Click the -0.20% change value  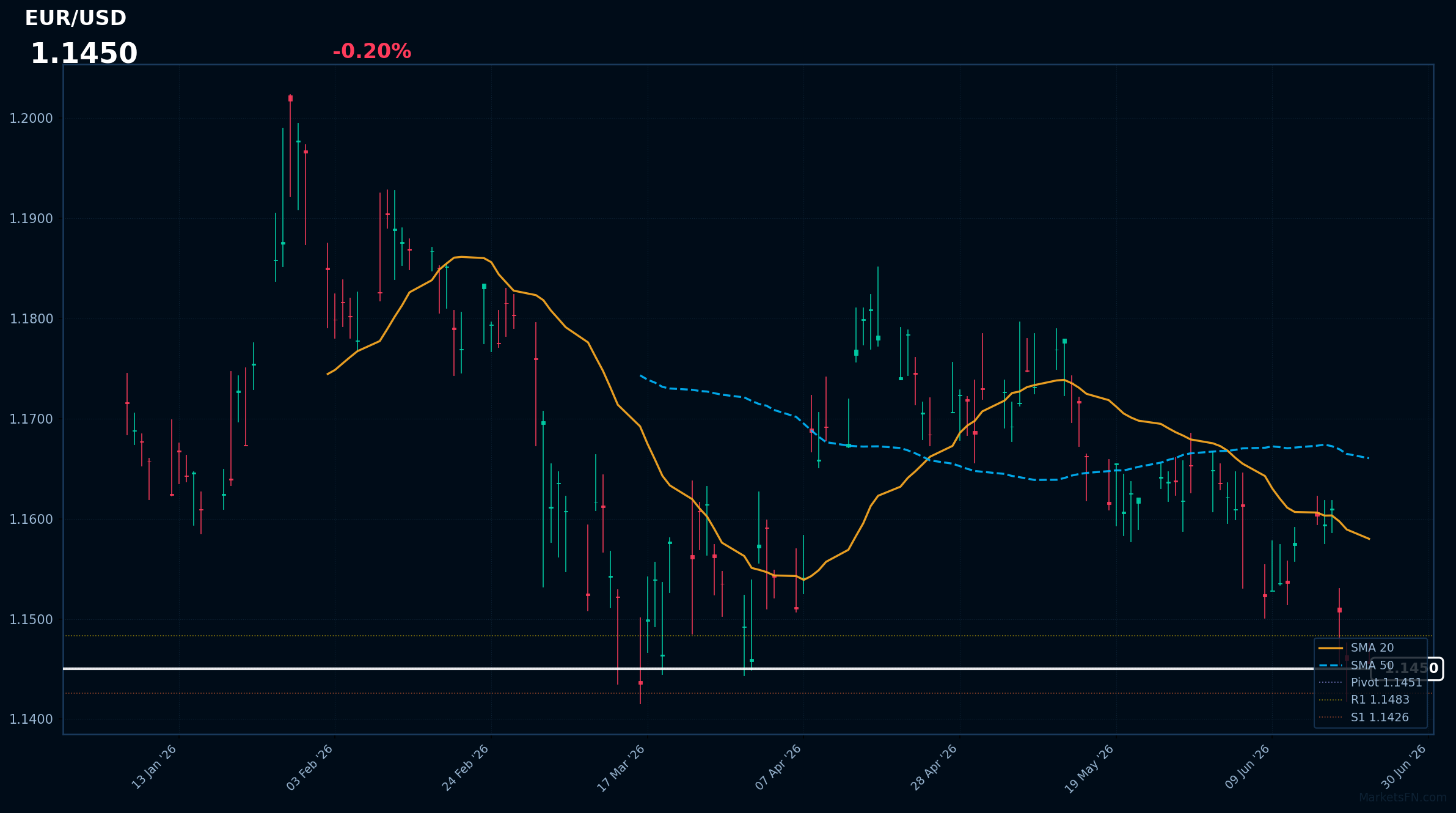[371, 51]
